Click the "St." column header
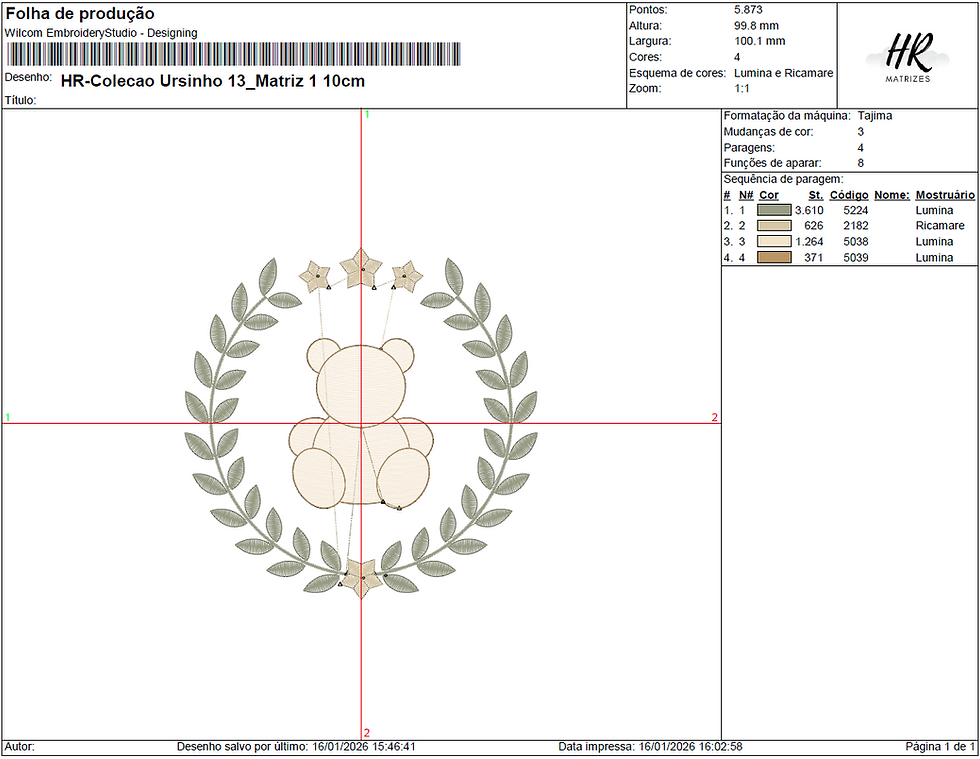 pos(816,195)
